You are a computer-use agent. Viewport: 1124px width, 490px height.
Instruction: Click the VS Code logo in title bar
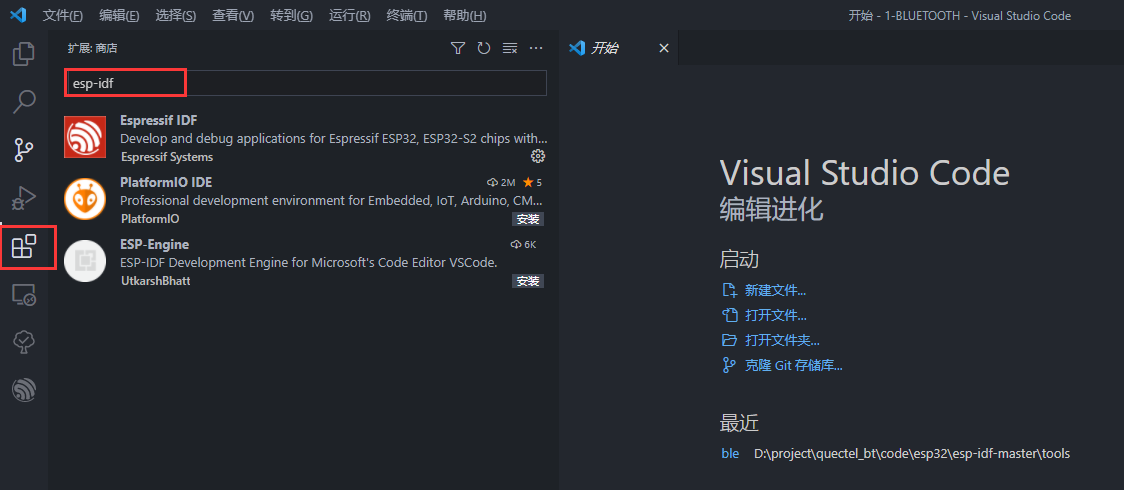(x=19, y=15)
